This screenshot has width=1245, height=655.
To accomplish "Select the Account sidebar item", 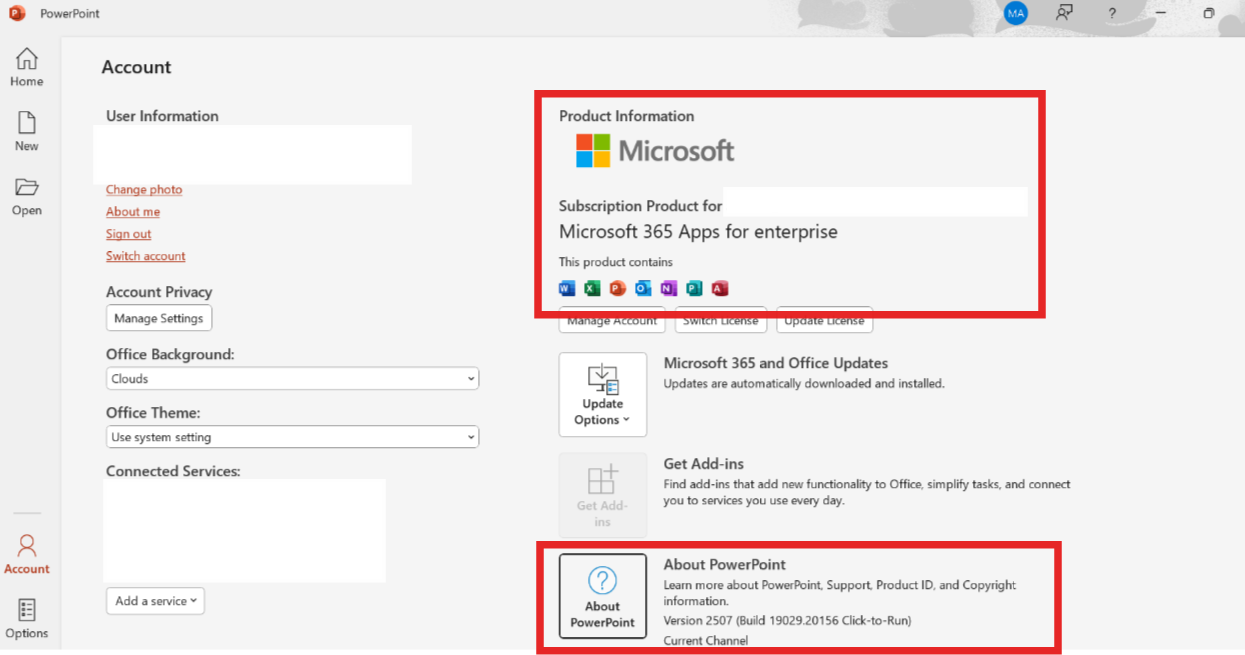I will click(x=27, y=555).
